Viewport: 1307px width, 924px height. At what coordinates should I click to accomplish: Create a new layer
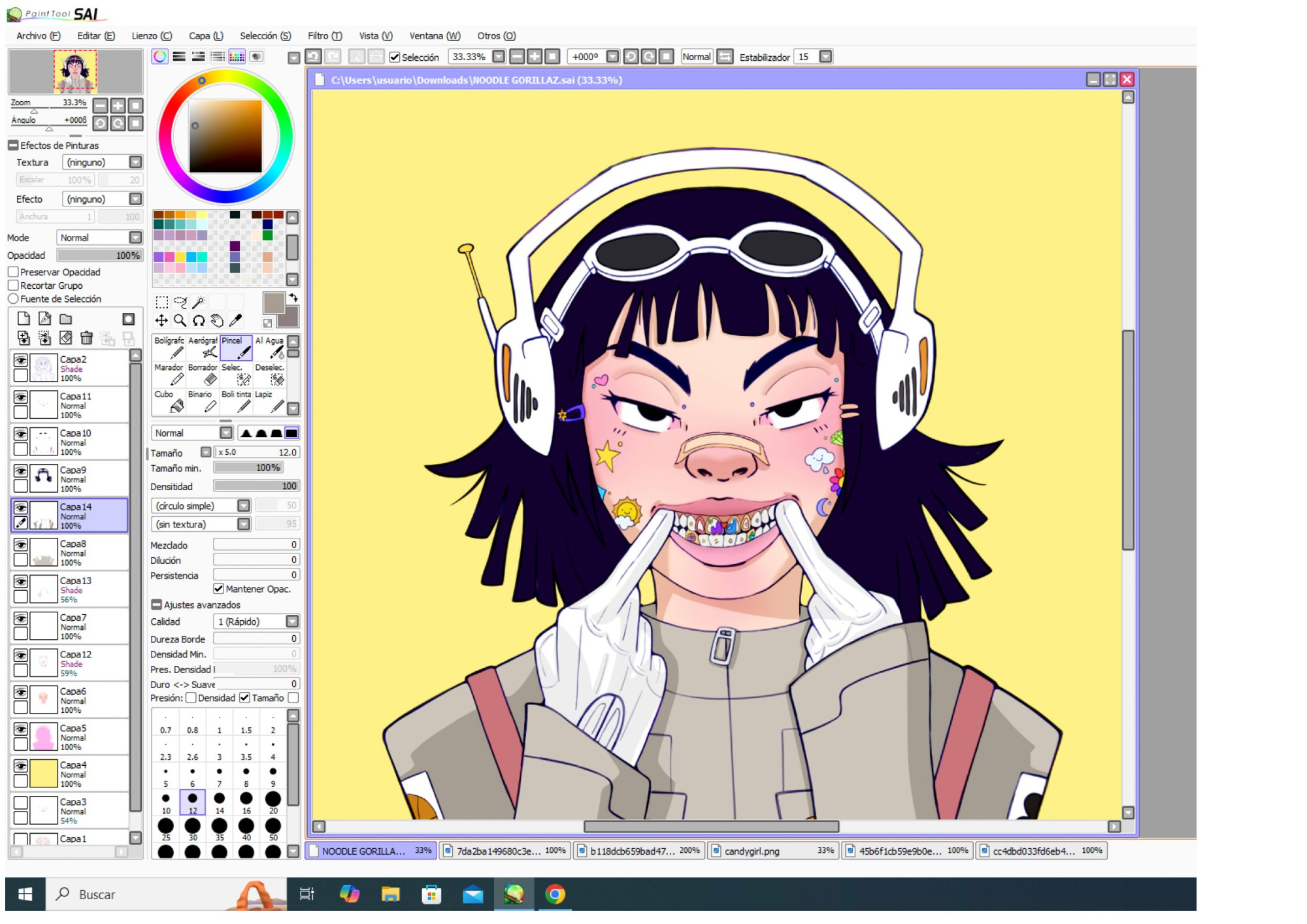click(24, 319)
